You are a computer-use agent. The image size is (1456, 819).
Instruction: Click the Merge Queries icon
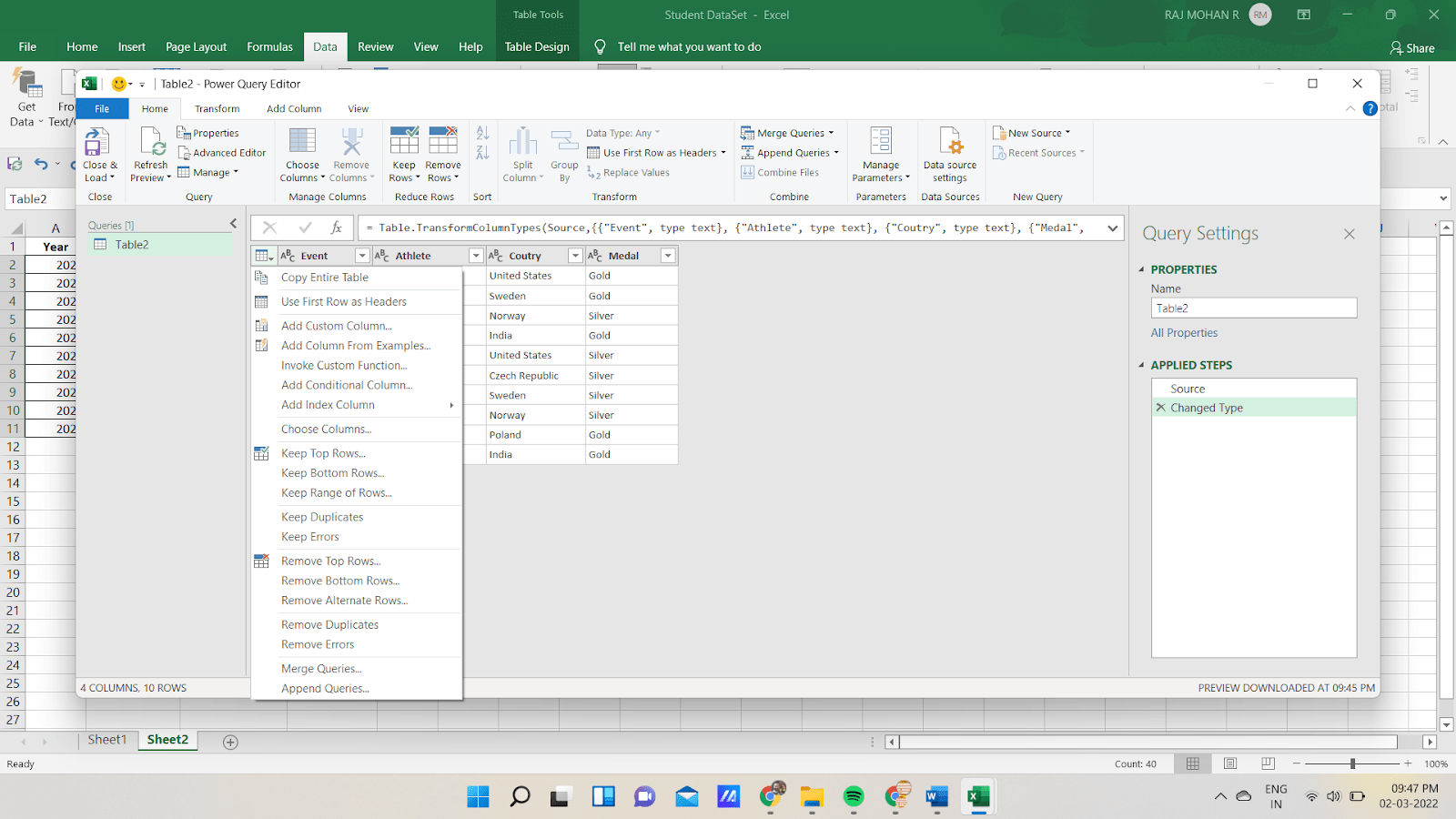(x=748, y=132)
